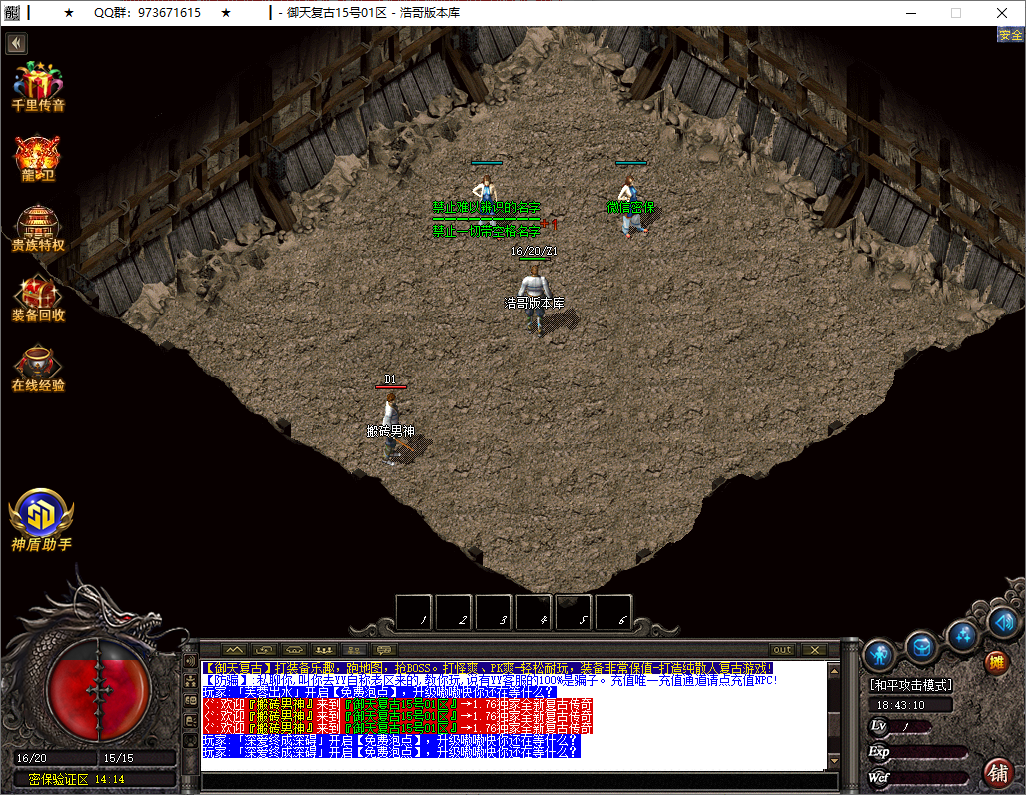Click the 密保验证区 14:14 map label
Screen dimensions: 1026x795
(x=76, y=779)
